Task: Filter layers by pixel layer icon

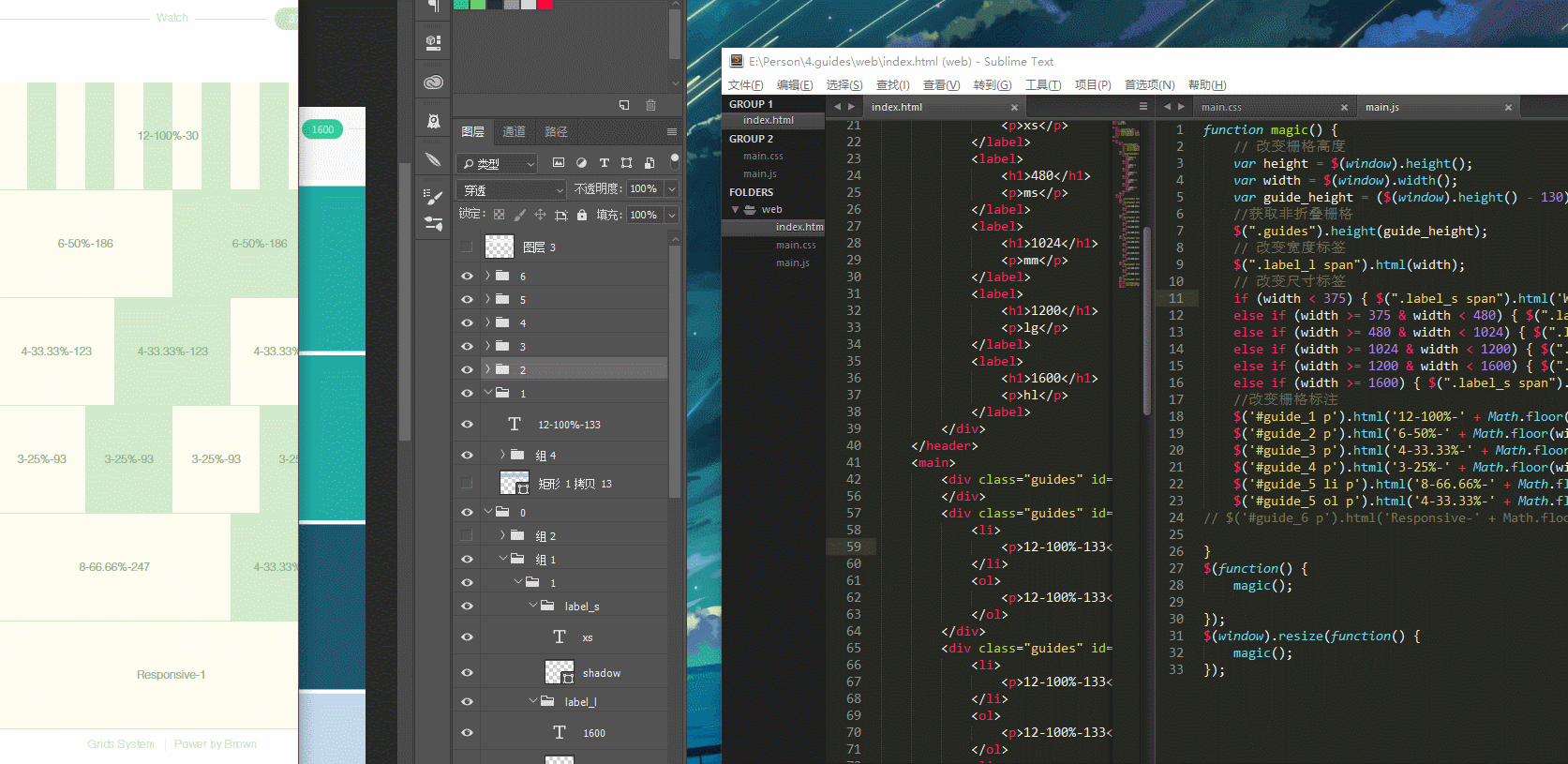Action: point(559,163)
